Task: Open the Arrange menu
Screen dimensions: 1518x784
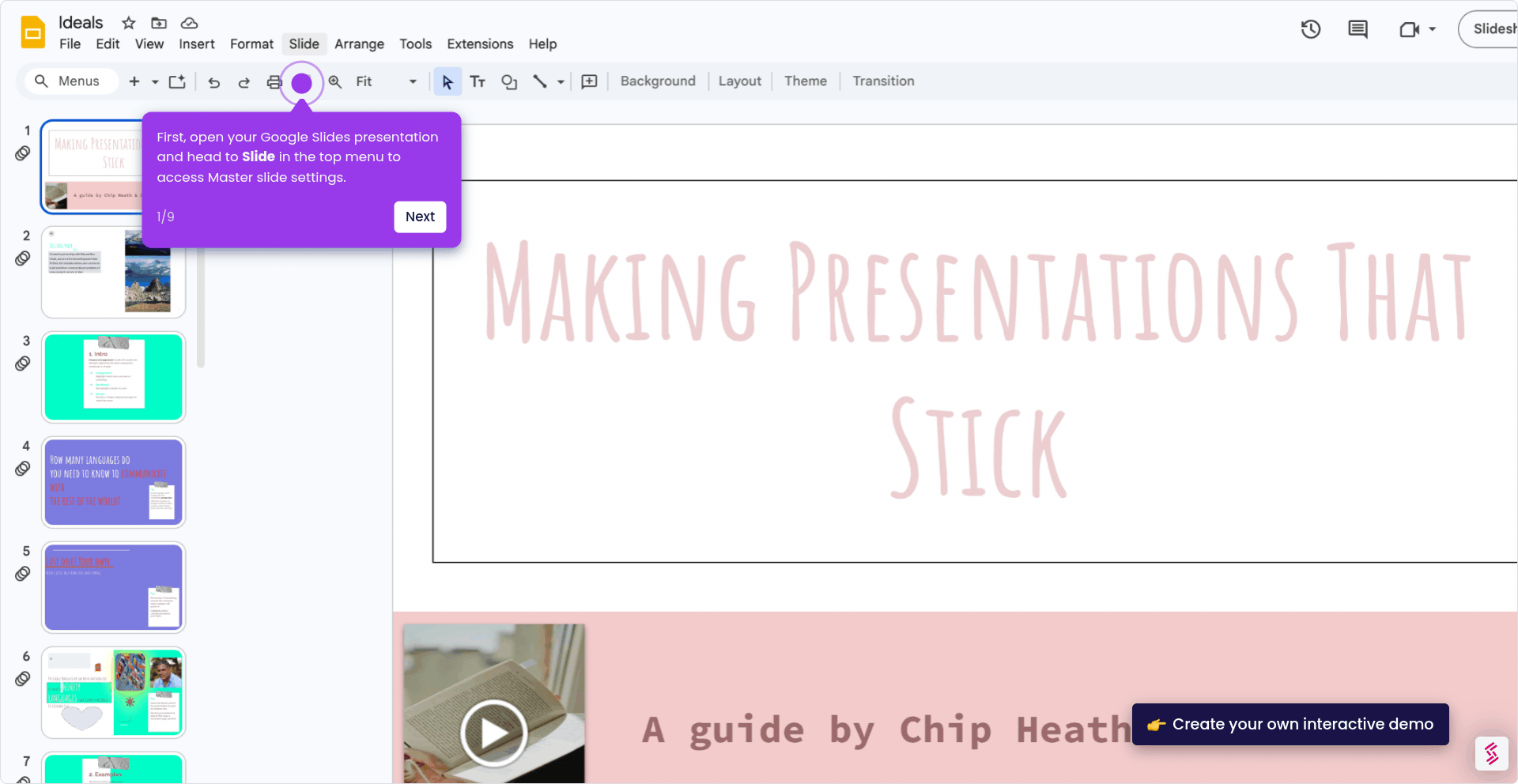Action: [x=359, y=44]
